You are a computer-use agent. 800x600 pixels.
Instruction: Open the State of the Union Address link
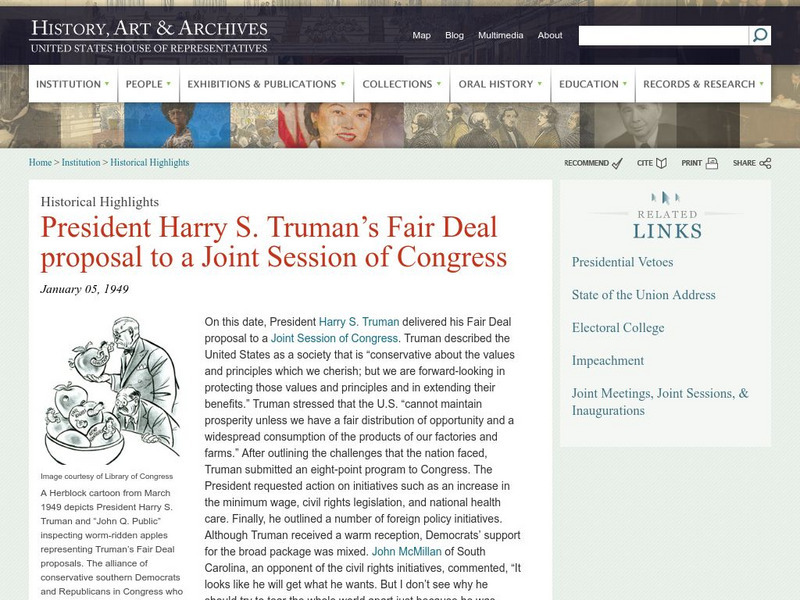click(x=643, y=295)
